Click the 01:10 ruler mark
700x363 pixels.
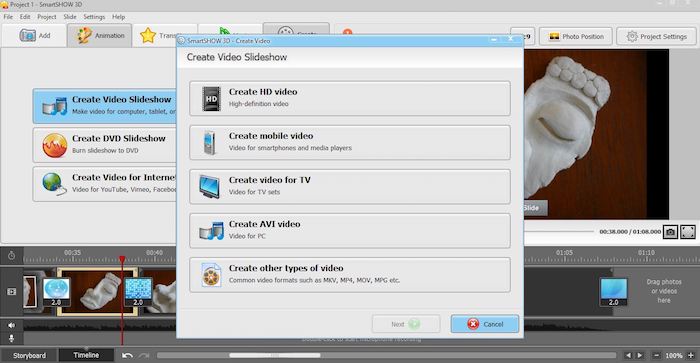[646, 253]
